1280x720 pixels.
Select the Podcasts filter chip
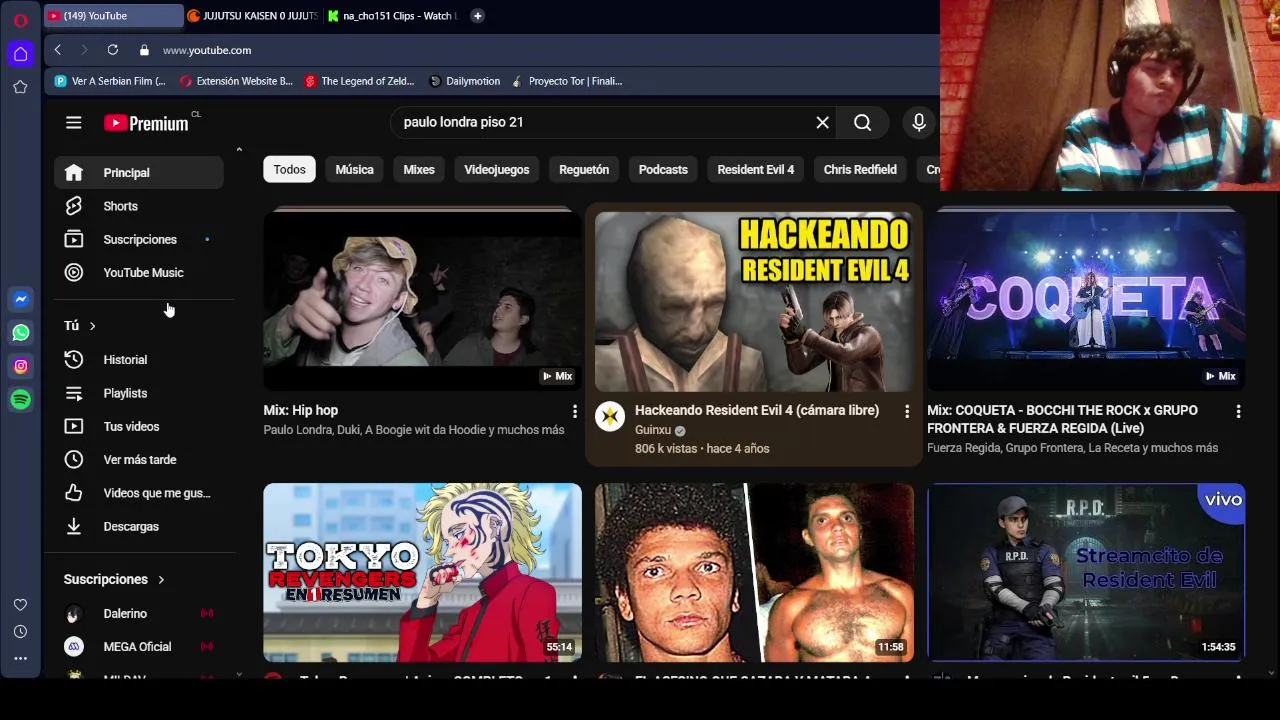(663, 169)
